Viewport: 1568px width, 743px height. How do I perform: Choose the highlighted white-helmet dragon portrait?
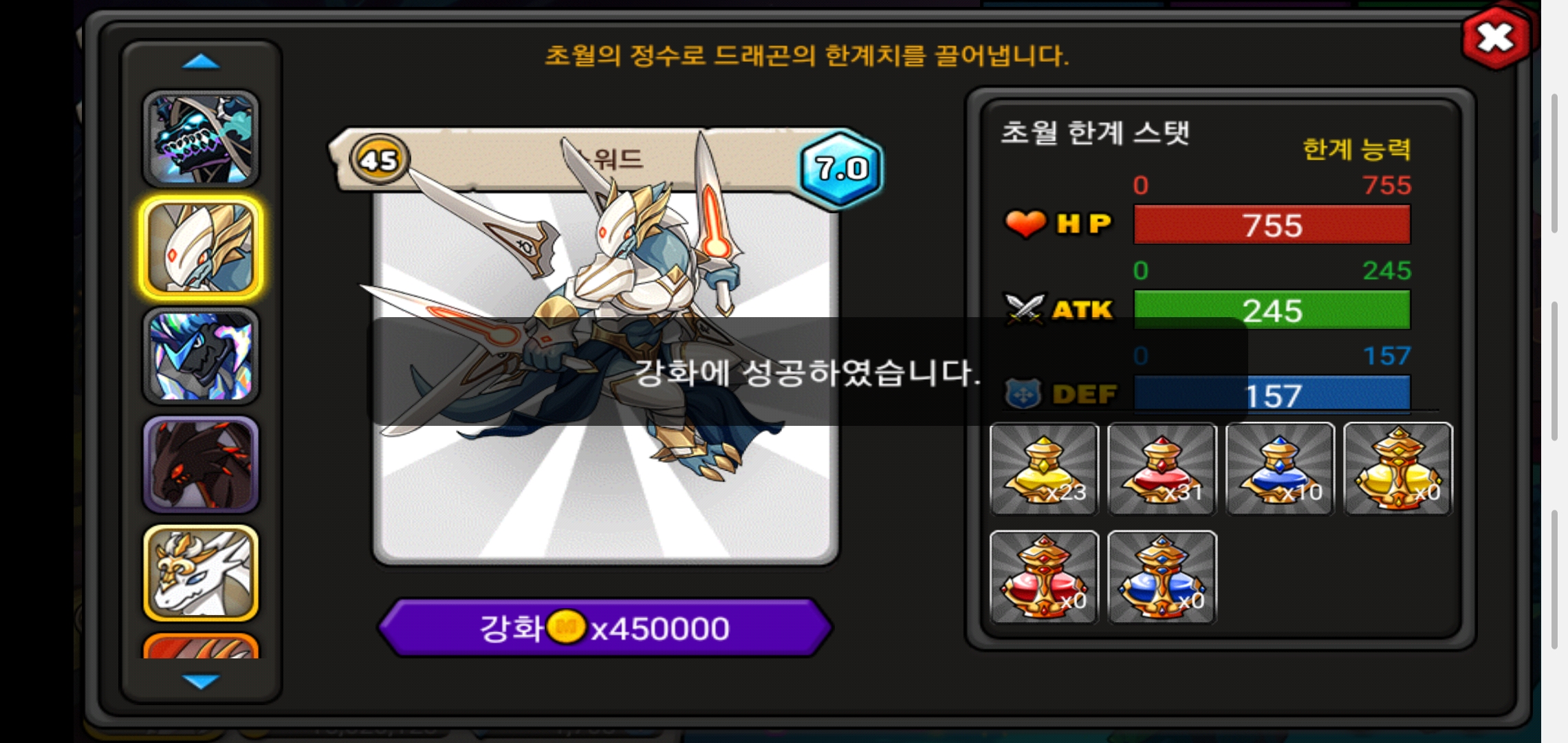pos(201,248)
